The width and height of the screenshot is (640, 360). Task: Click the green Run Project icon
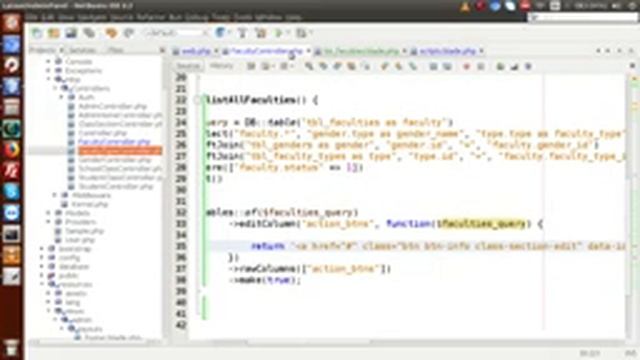coord(279,33)
